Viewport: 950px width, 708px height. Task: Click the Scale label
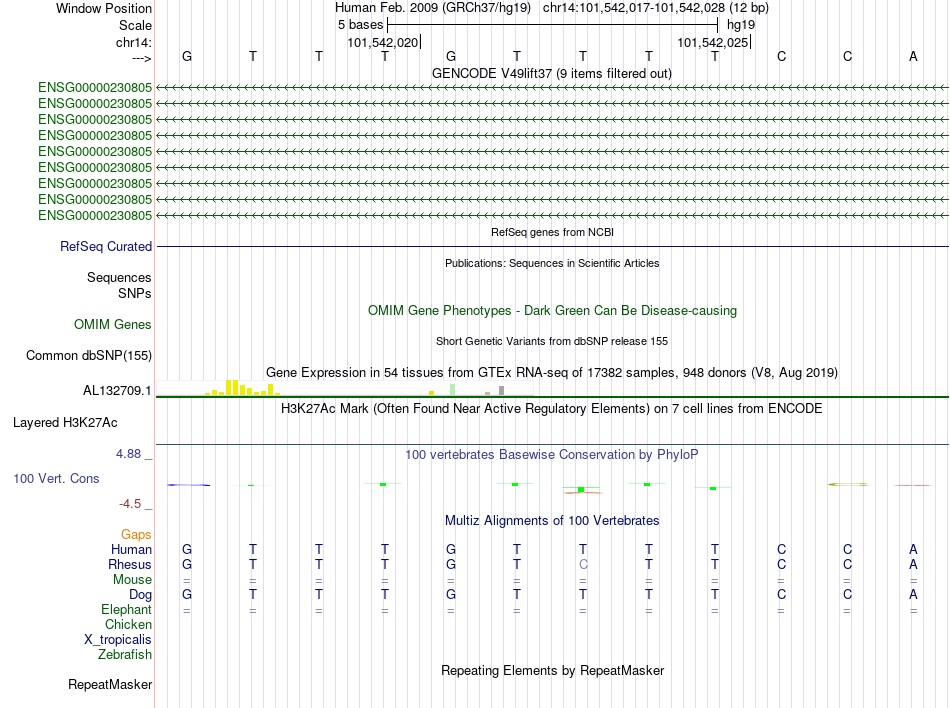[x=135, y=25]
